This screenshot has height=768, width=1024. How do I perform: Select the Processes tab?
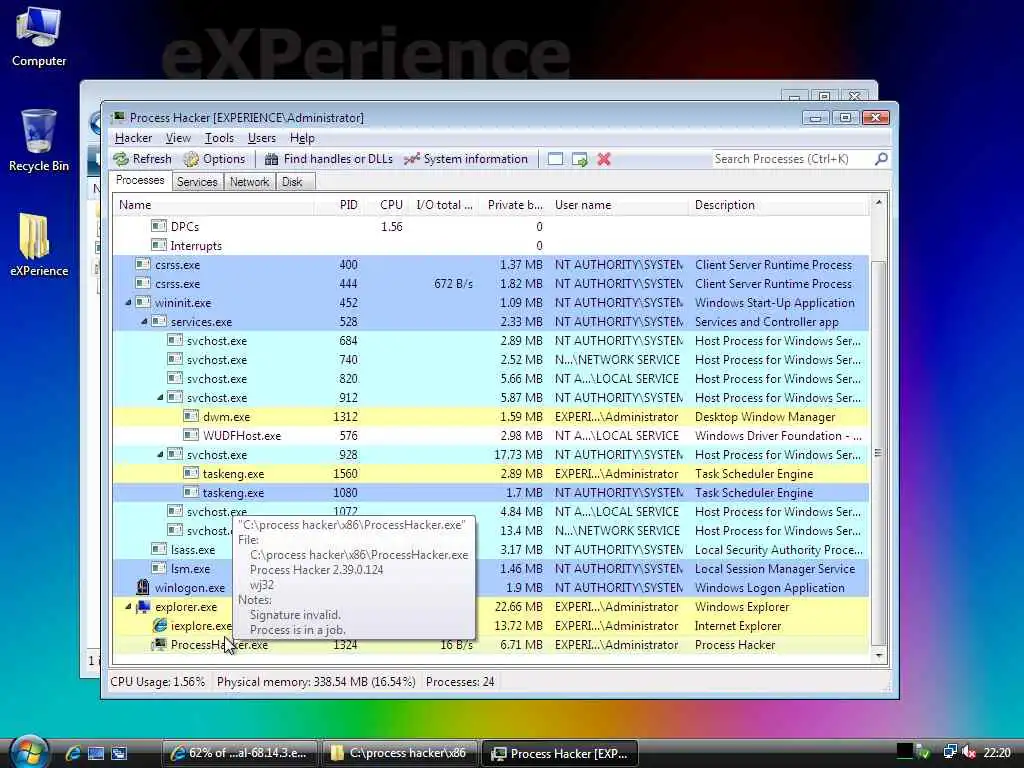click(140, 180)
